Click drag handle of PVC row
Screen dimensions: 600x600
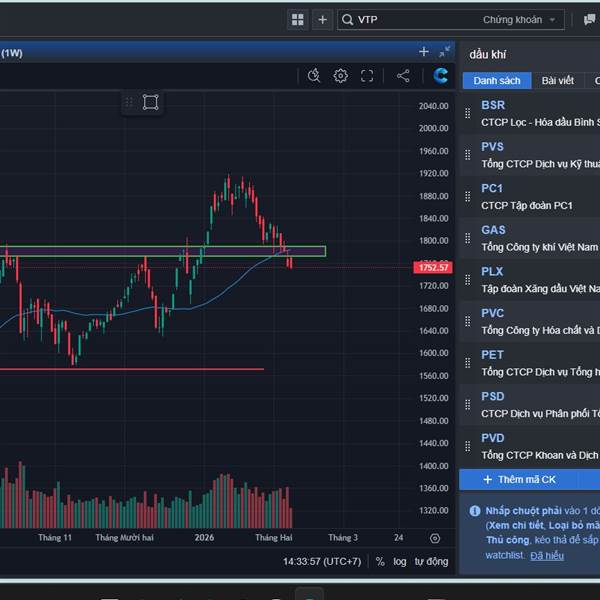pyautogui.click(x=468, y=321)
